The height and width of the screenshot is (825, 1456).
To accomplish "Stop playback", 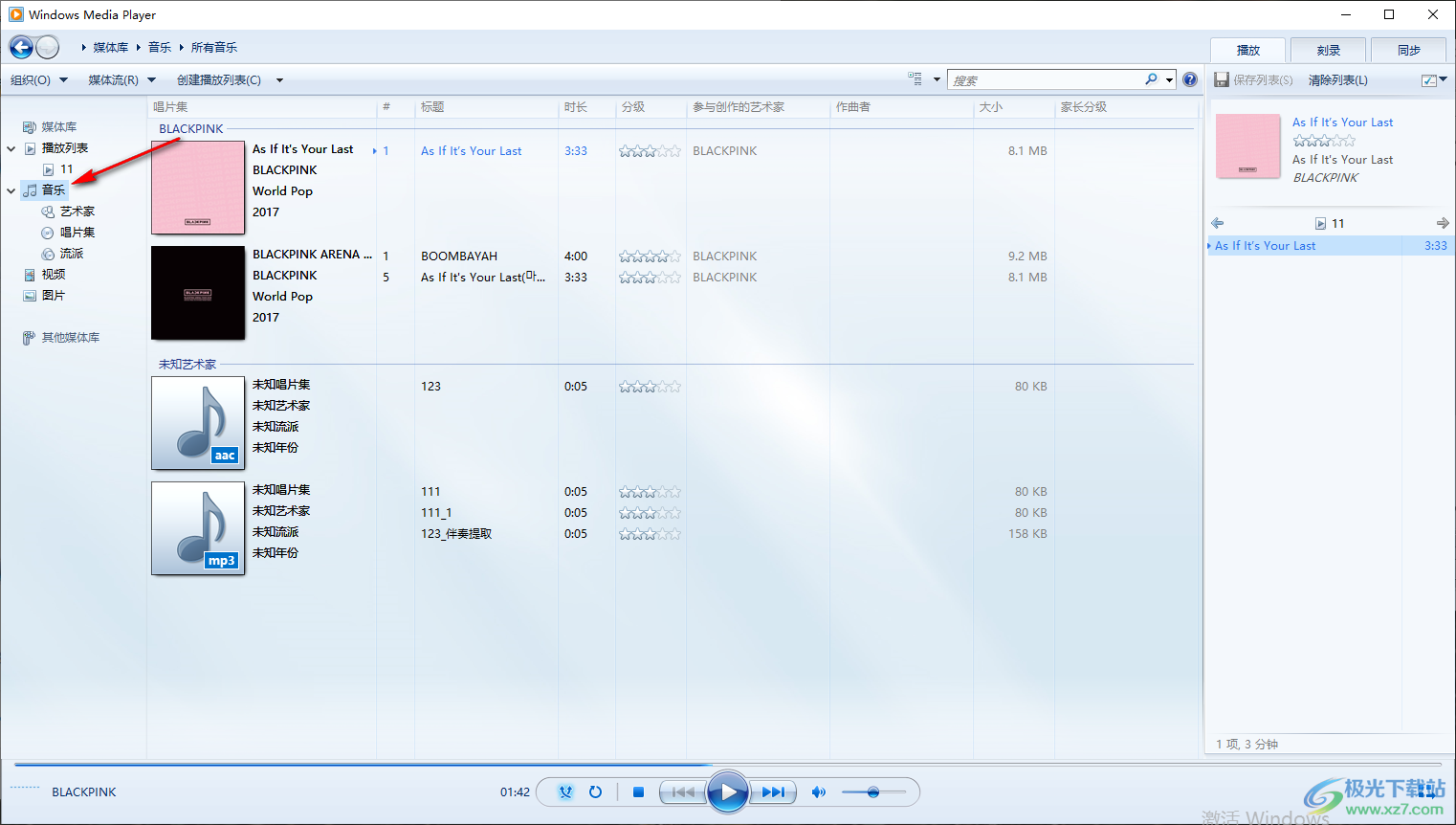I will 638,792.
